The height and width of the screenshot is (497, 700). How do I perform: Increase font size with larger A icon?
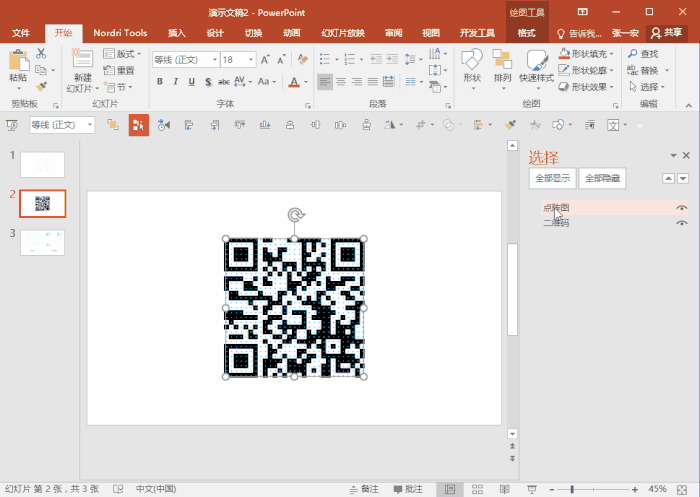click(x=265, y=60)
